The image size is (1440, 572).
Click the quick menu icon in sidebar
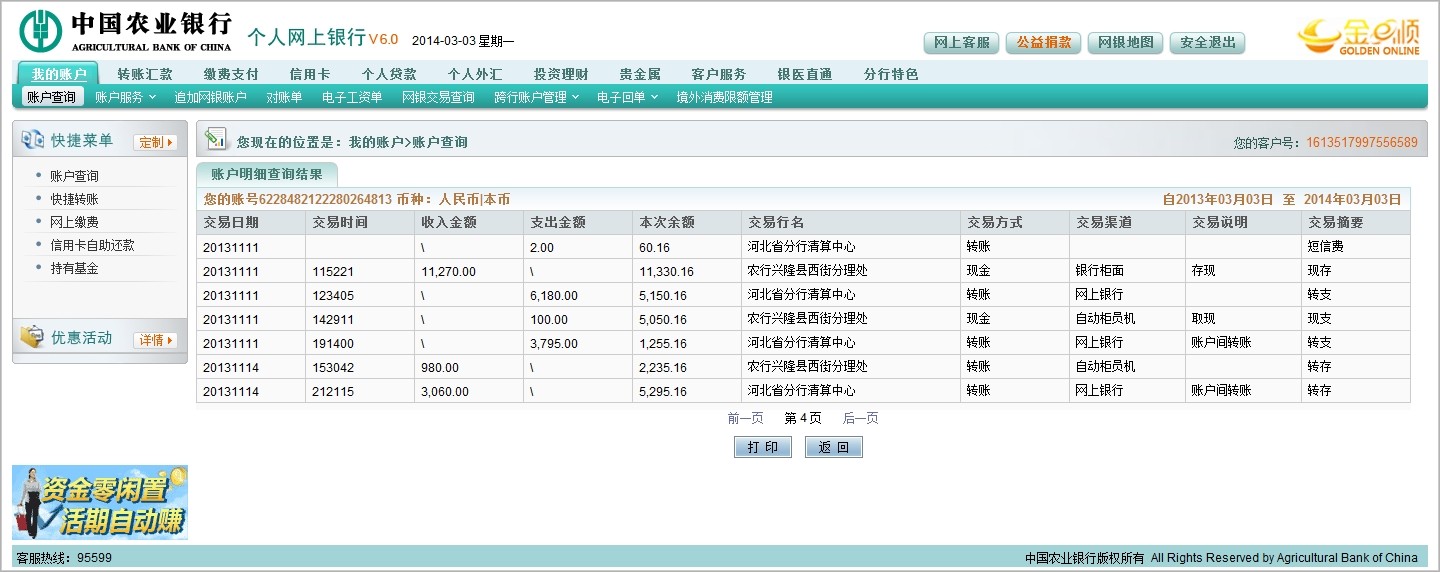coord(32,141)
